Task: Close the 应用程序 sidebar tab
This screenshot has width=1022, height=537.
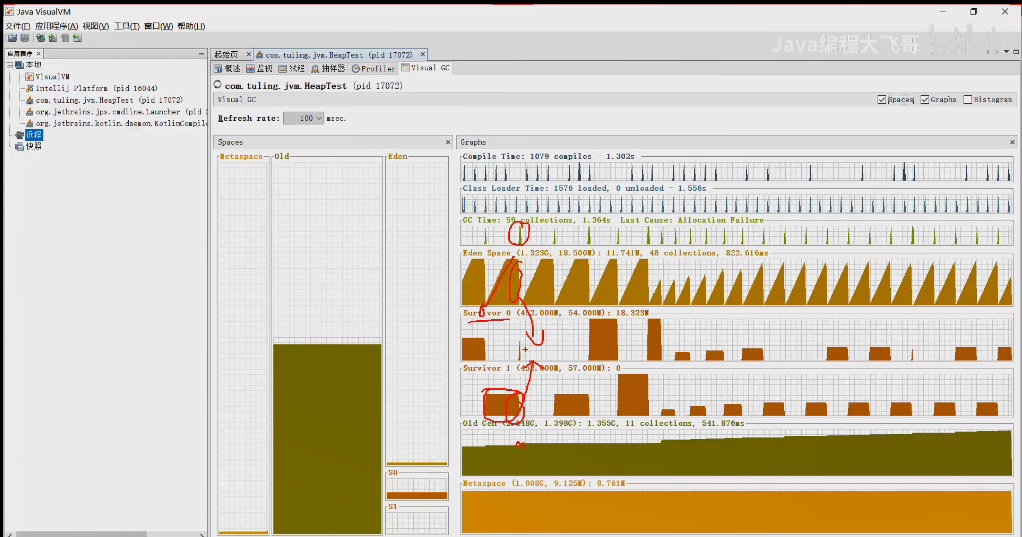Action: click(x=38, y=53)
